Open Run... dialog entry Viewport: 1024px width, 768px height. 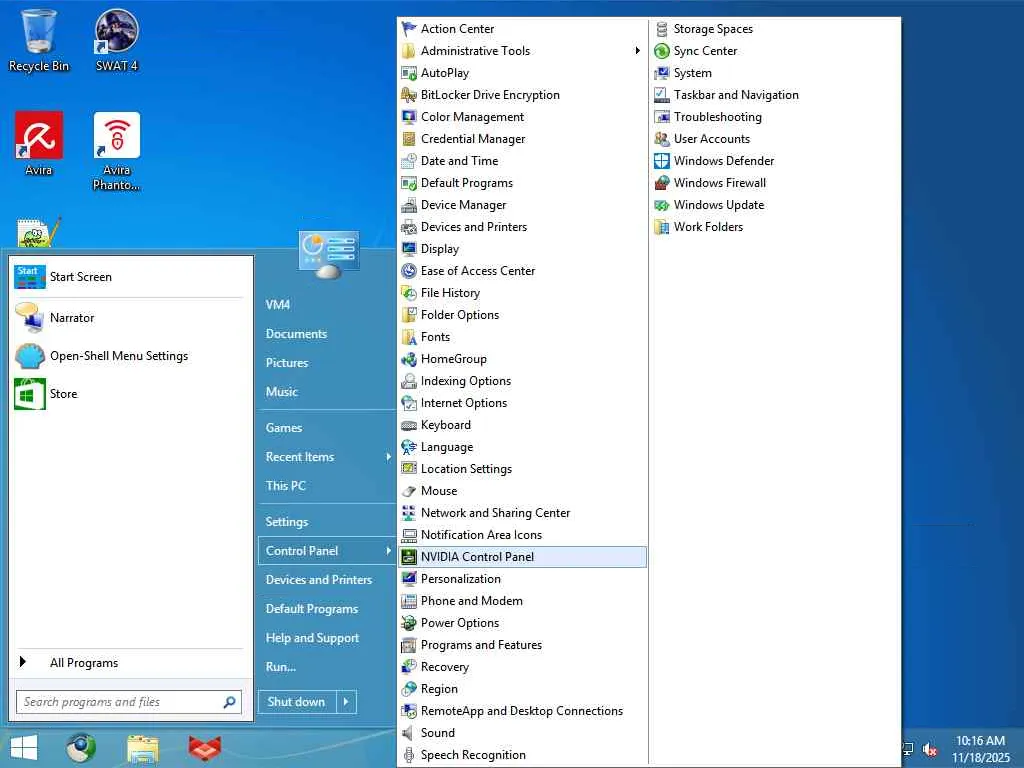281,667
